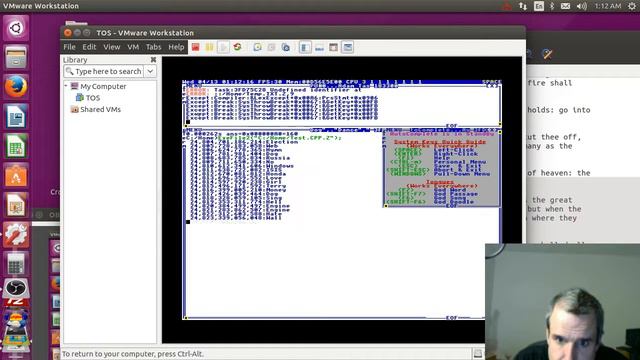Open LibreOffice Calc from the launcher

point(16,146)
